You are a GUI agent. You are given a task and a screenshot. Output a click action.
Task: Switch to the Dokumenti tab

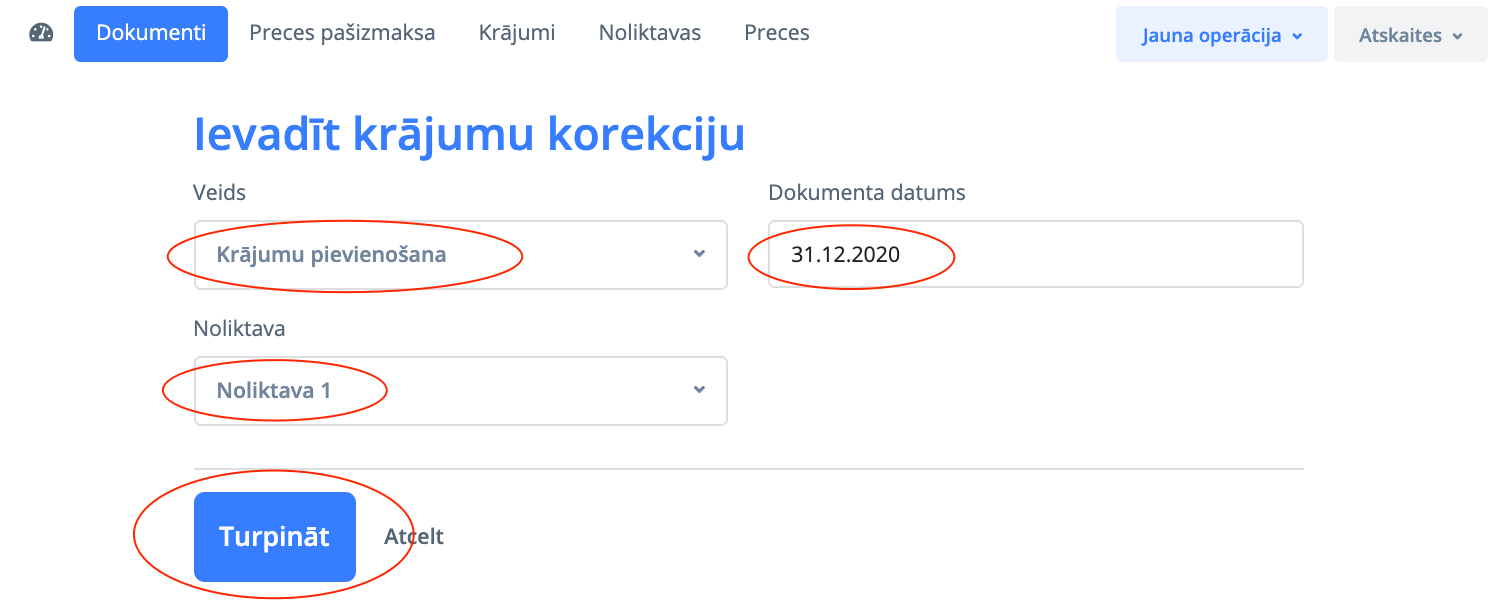[151, 33]
